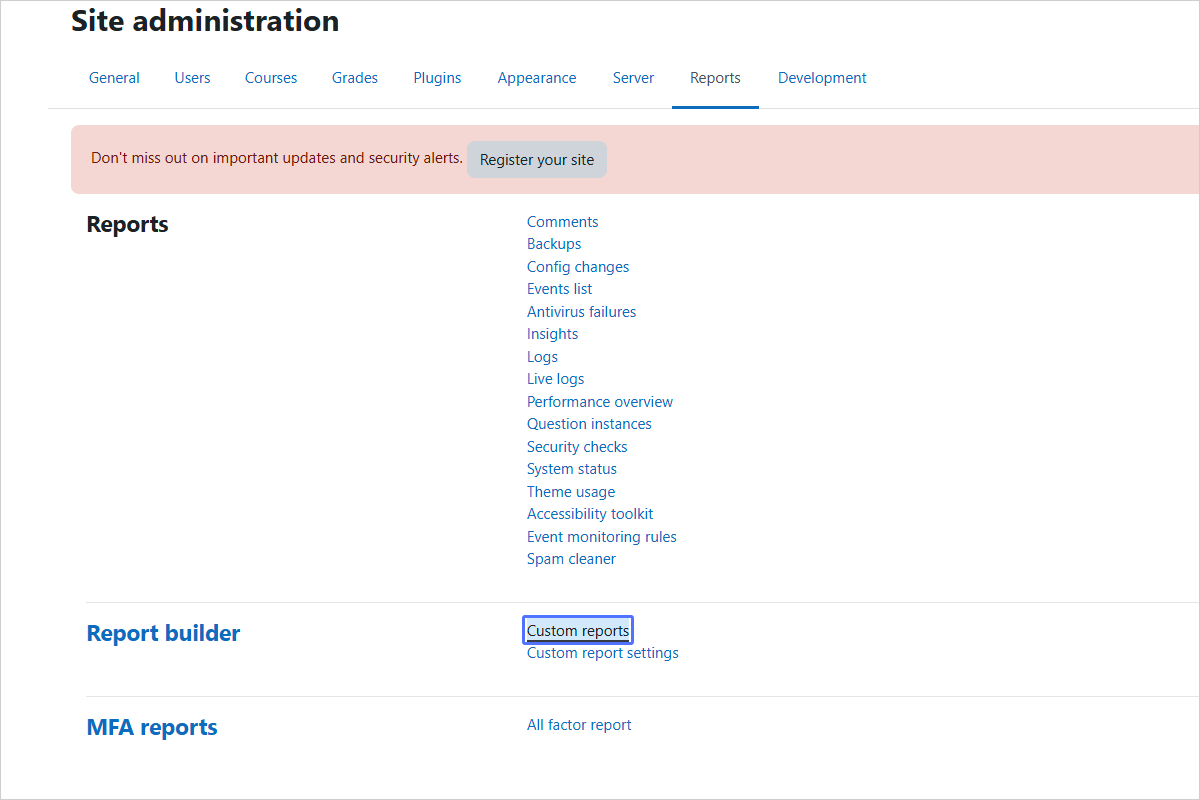The width and height of the screenshot is (1200, 800).
Task: Open All factor report link
Action: tap(579, 725)
